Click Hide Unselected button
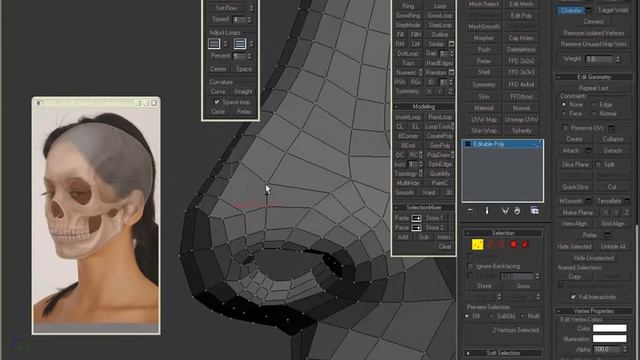The height and width of the screenshot is (360, 640). click(593, 258)
